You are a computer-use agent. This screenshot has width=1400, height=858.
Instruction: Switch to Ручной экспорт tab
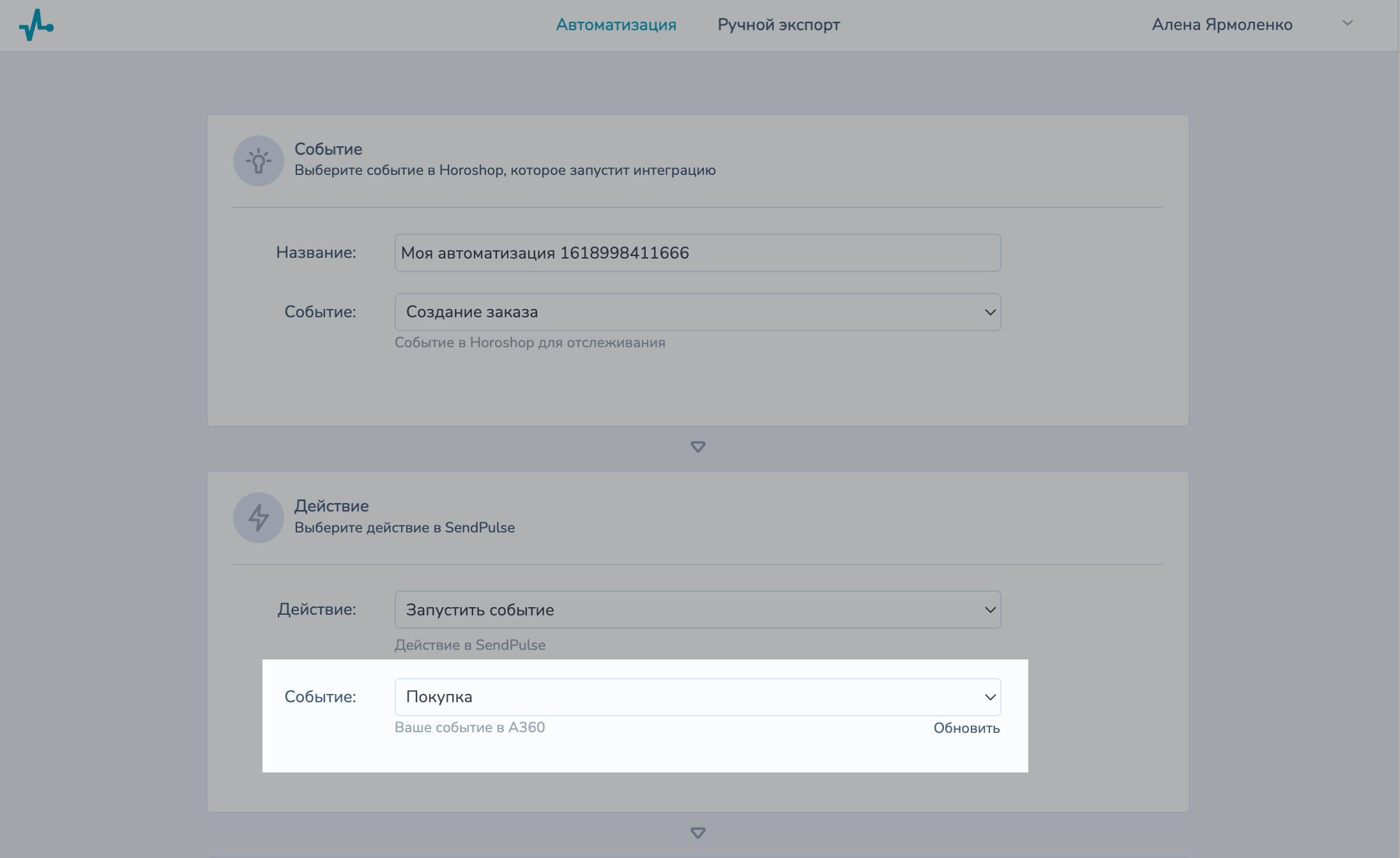[x=779, y=25]
